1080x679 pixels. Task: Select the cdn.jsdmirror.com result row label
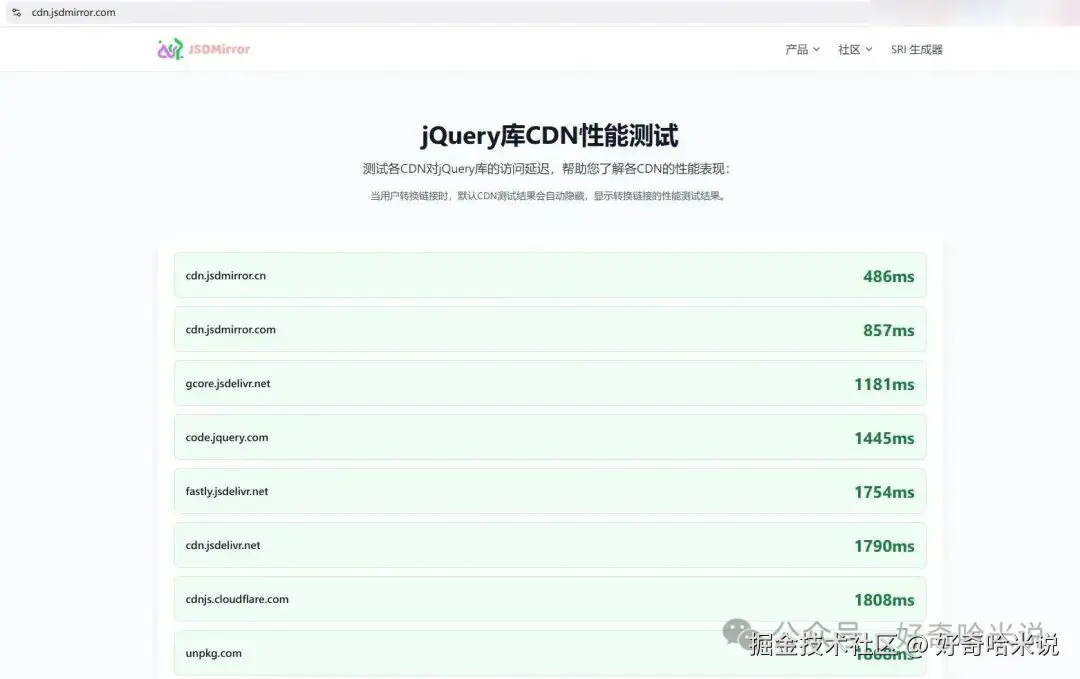coord(230,330)
